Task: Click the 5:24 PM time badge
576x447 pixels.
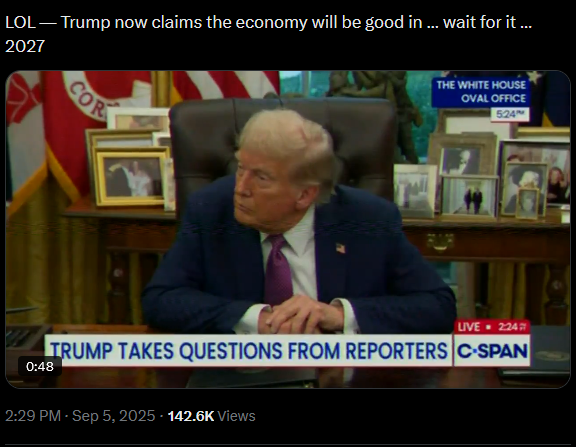Action: [510, 114]
